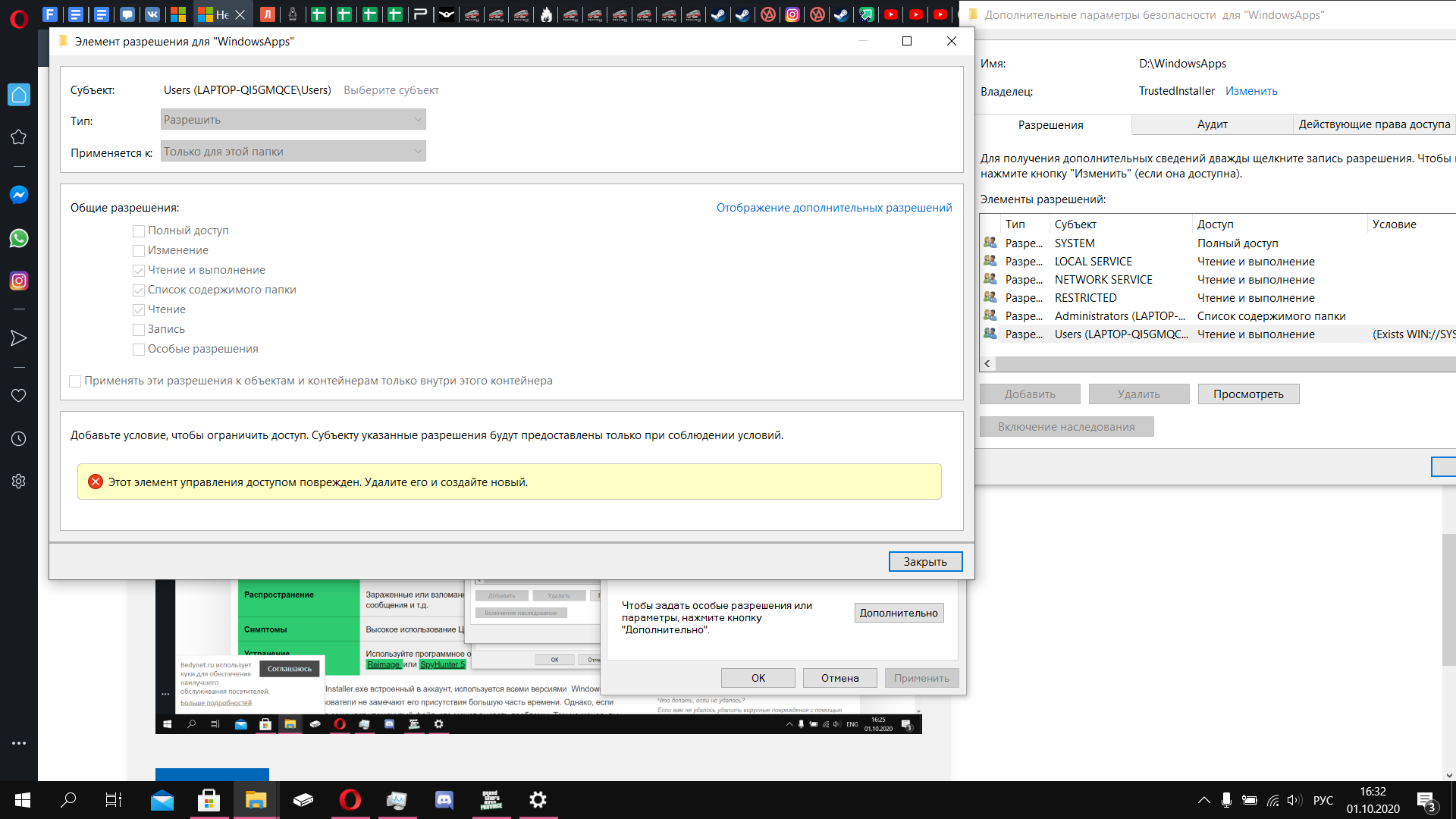Image resolution: width=1456 pixels, height=819 pixels.
Task: Toggle 'Список содержимого папки' checkbox
Action: pyautogui.click(x=139, y=290)
